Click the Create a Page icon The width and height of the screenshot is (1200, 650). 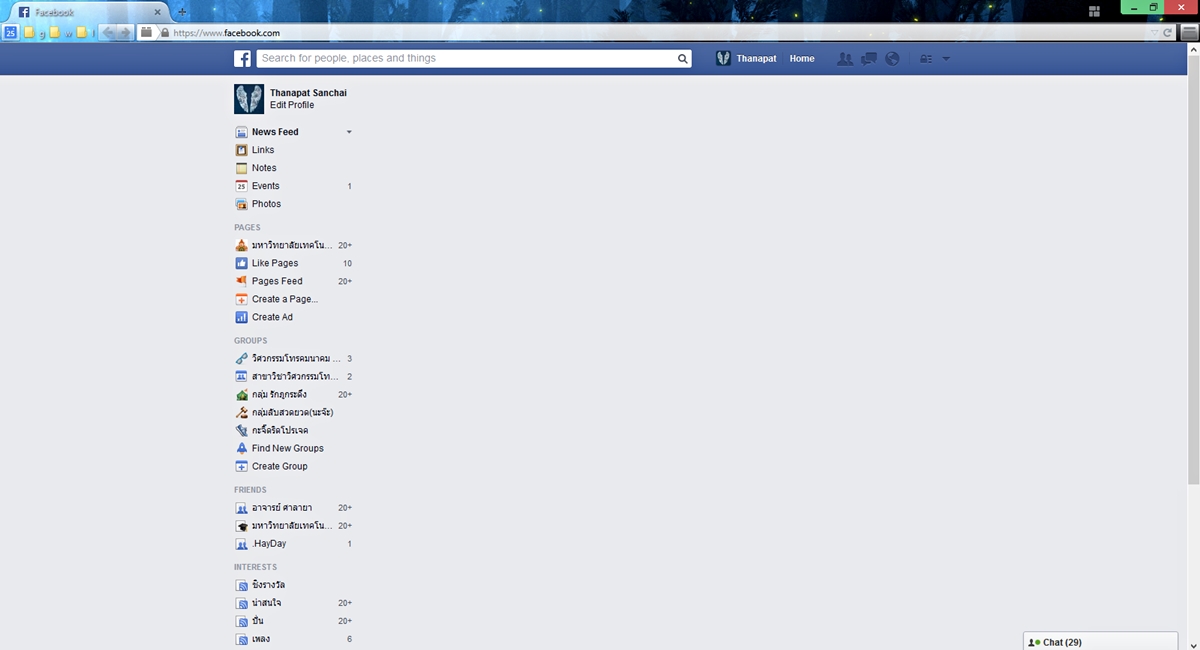click(x=241, y=299)
